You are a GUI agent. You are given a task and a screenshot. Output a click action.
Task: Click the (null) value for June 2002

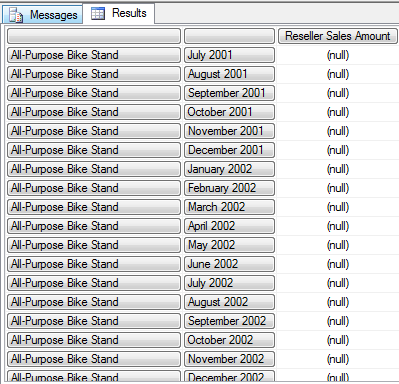pos(338,264)
